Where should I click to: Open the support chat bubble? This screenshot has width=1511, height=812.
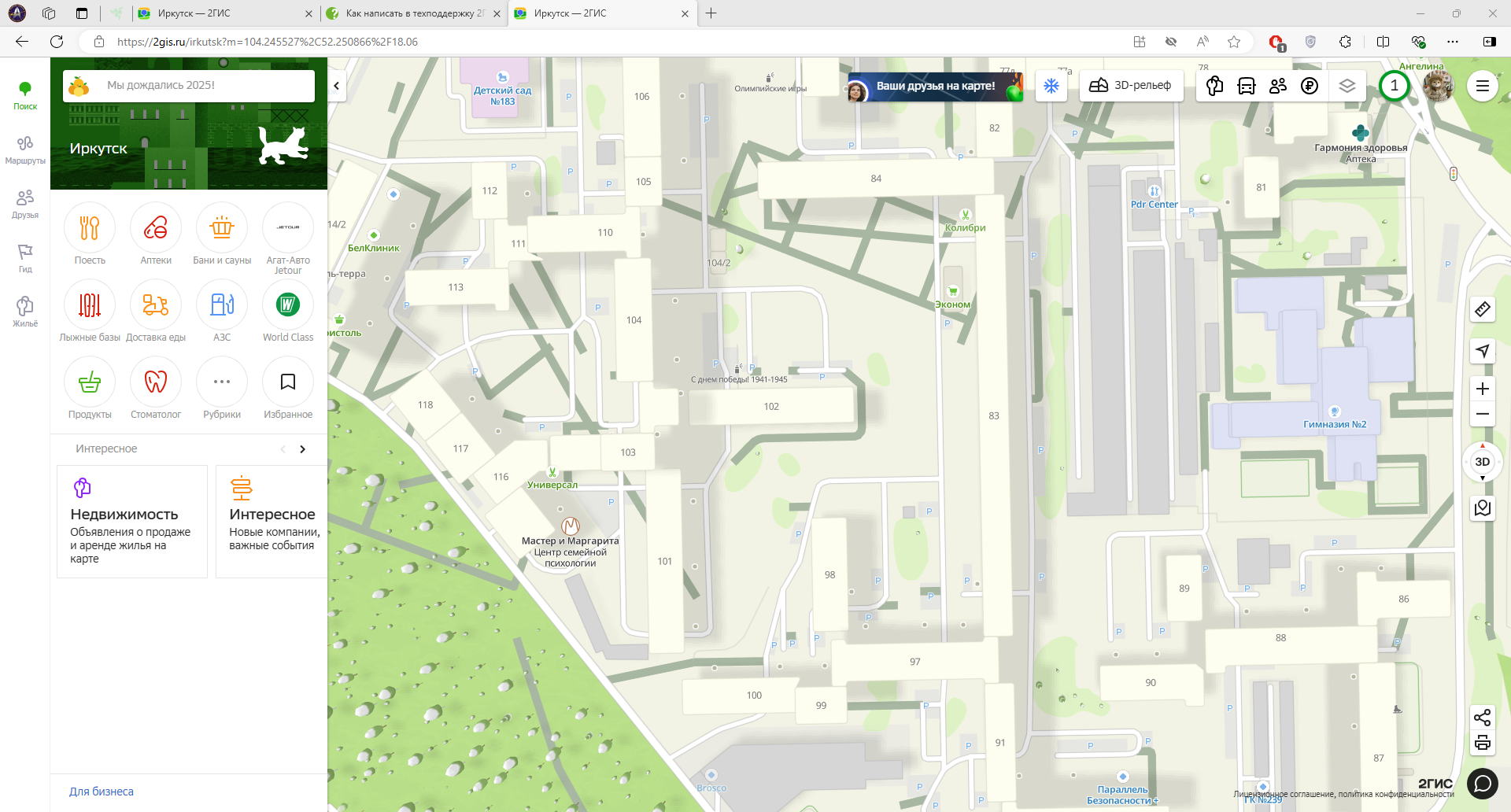click(x=1482, y=783)
